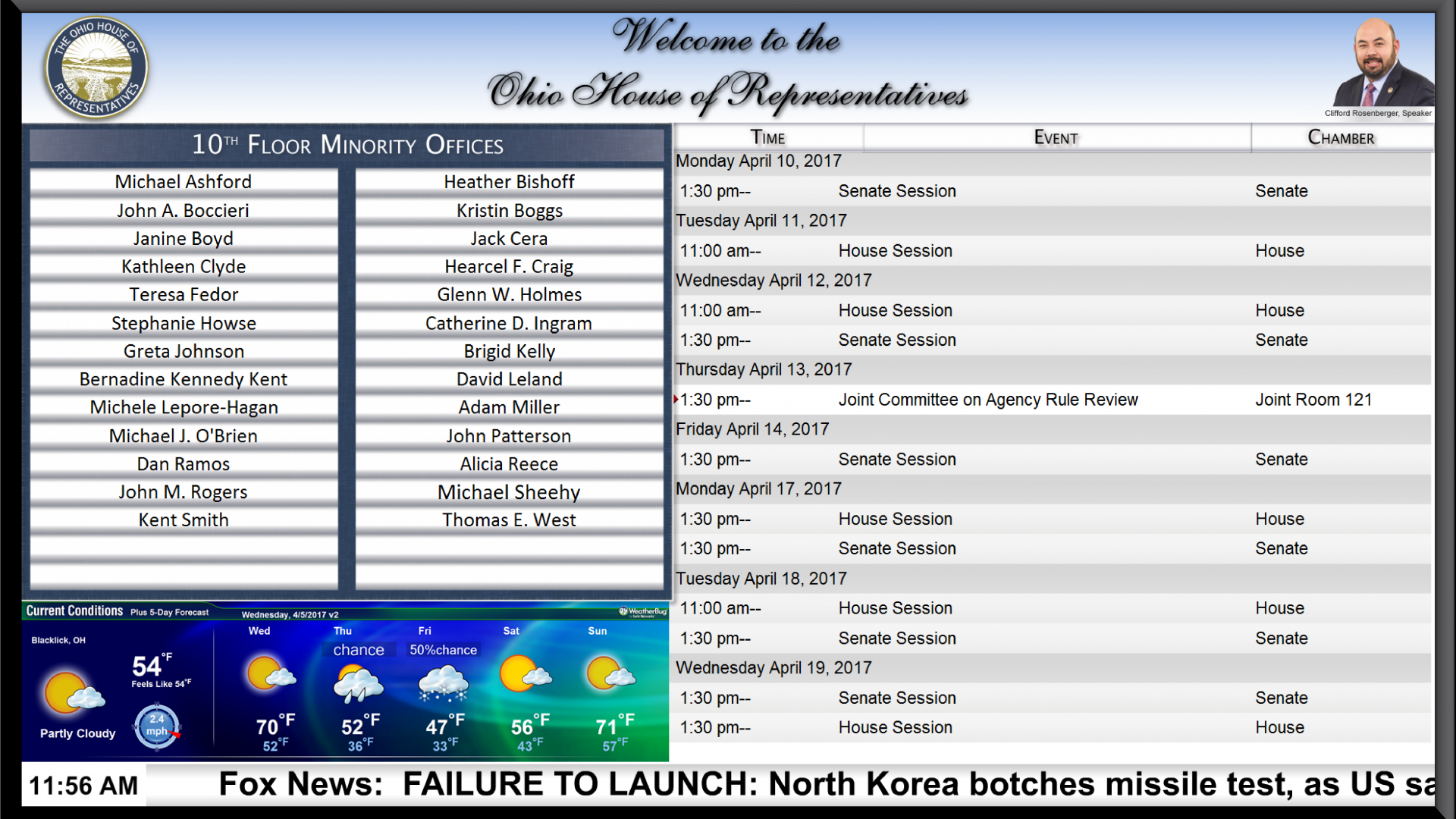Click Joint Committee on Agency Rule Review event
1456x819 pixels.
[x=988, y=400]
